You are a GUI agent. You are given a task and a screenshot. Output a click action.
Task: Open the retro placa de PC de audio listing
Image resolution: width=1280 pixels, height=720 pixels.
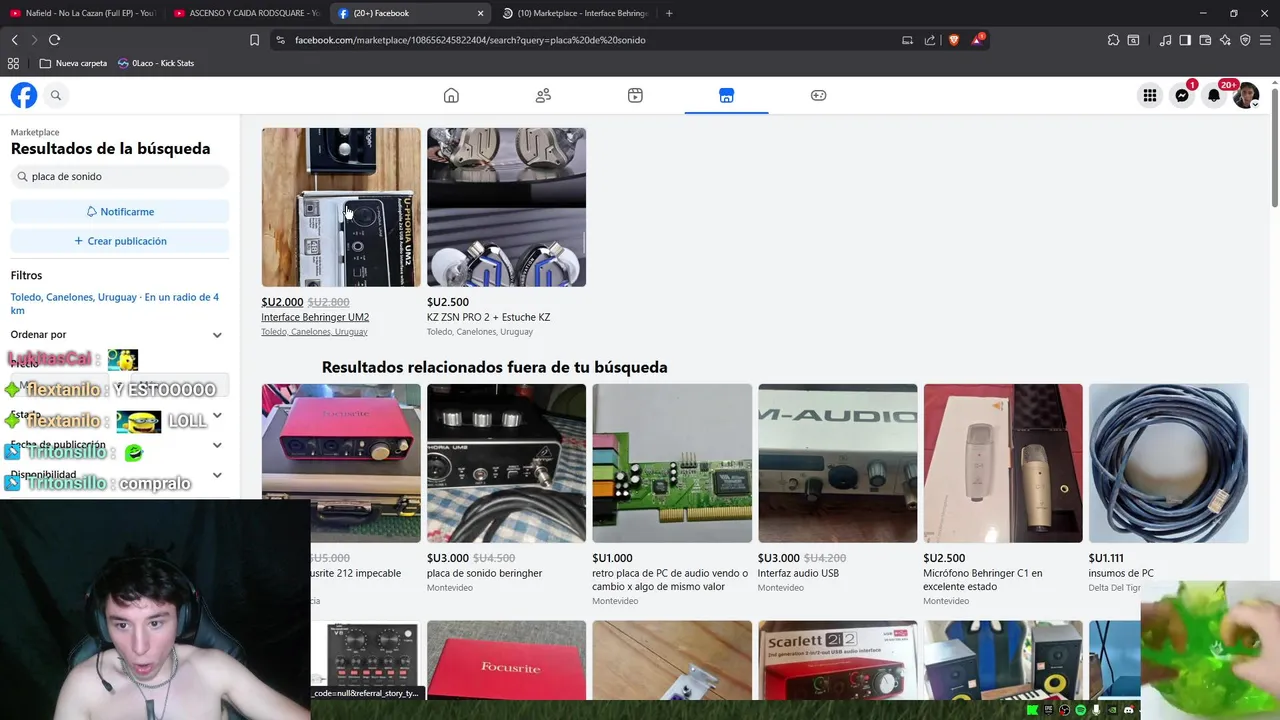tap(669, 580)
